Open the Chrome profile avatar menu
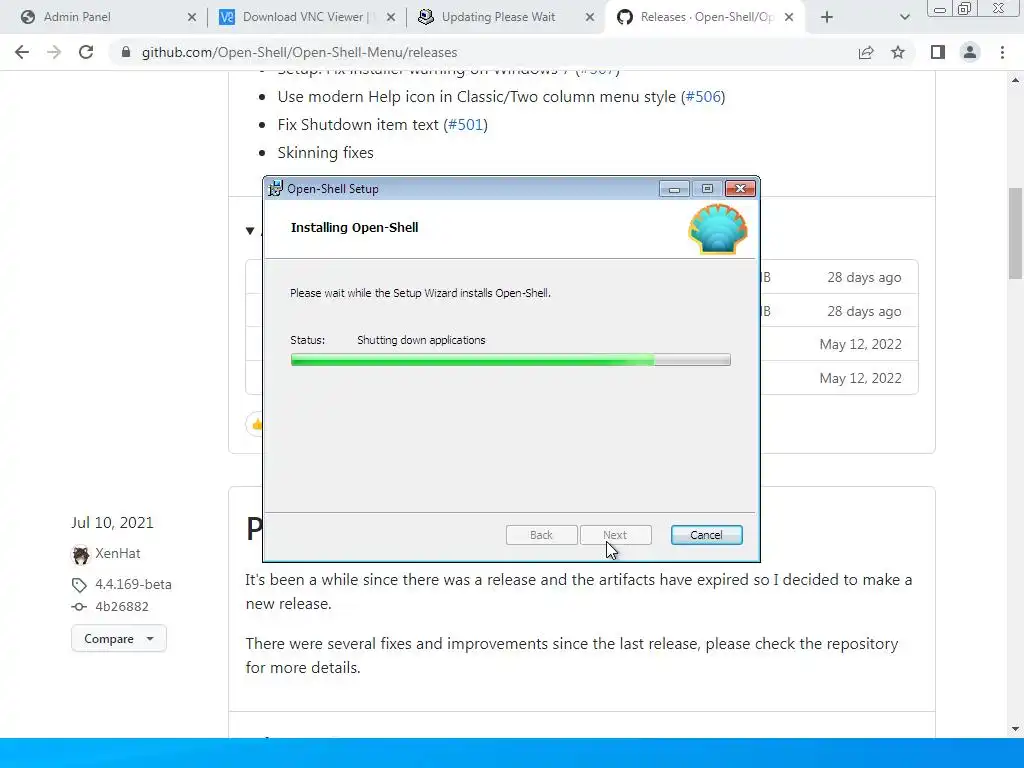 click(x=970, y=52)
